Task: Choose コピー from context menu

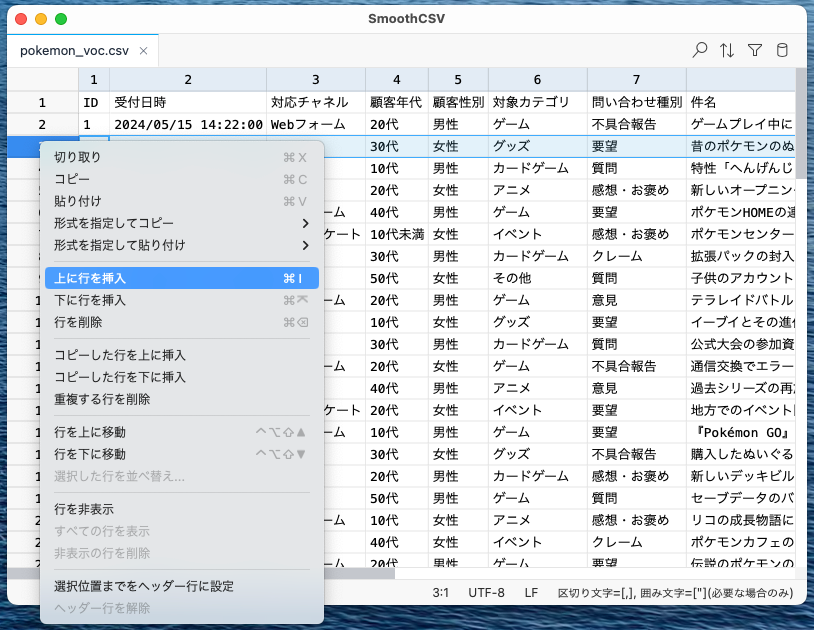Action: (x=180, y=179)
